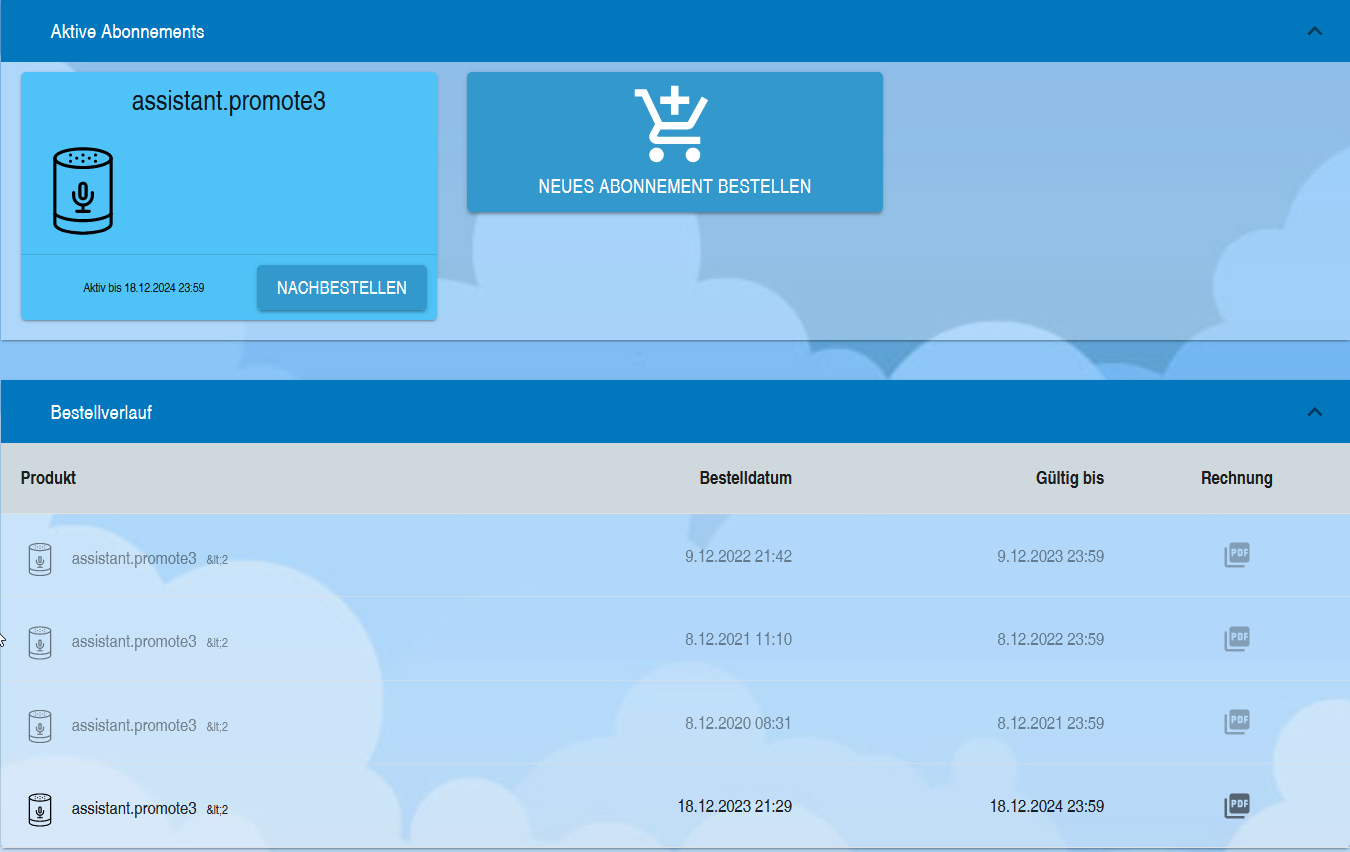Click speaker icon in 18.12.2023 order row
The height and width of the screenshot is (852, 1350).
coord(40,809)
